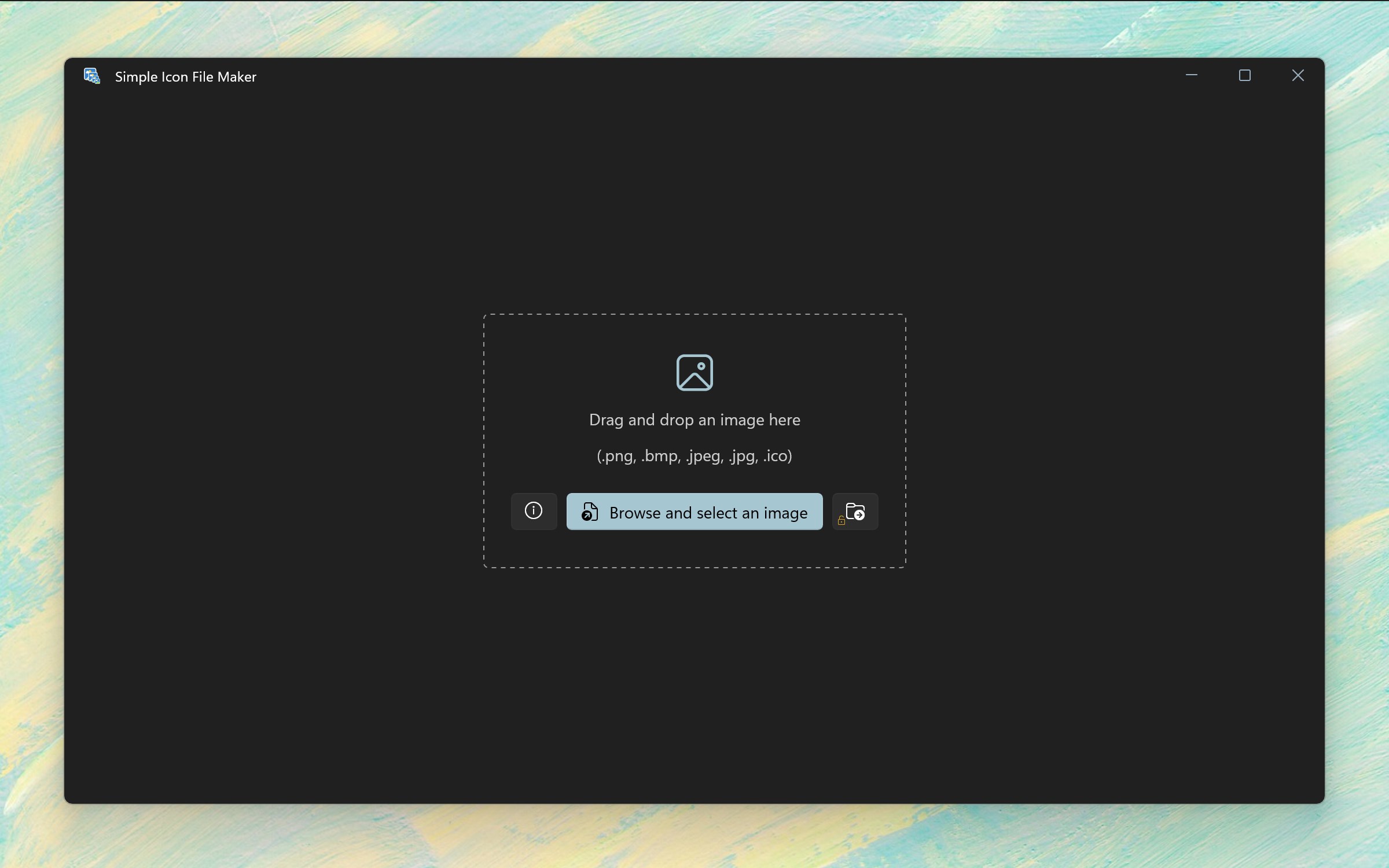Click empty title bar space beside the title
This screenshot has width=1389, height=868.
point(694,76)
